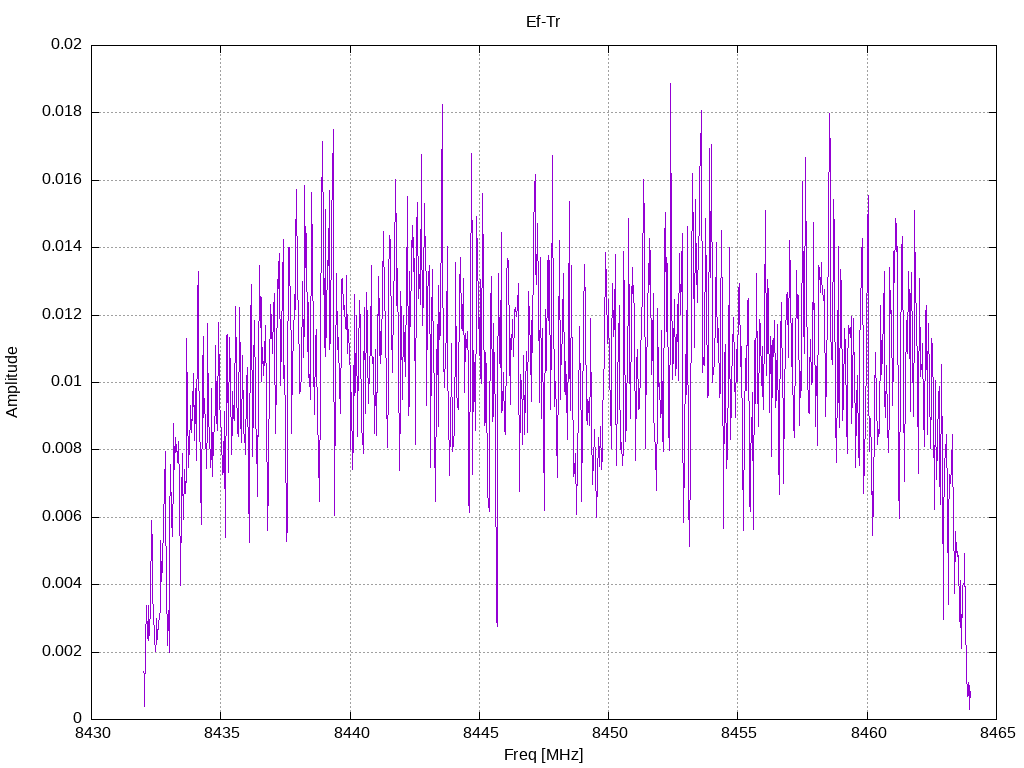Click the 0.014 amplitude tick label
1024x768 pixels.
click(63, 247)
